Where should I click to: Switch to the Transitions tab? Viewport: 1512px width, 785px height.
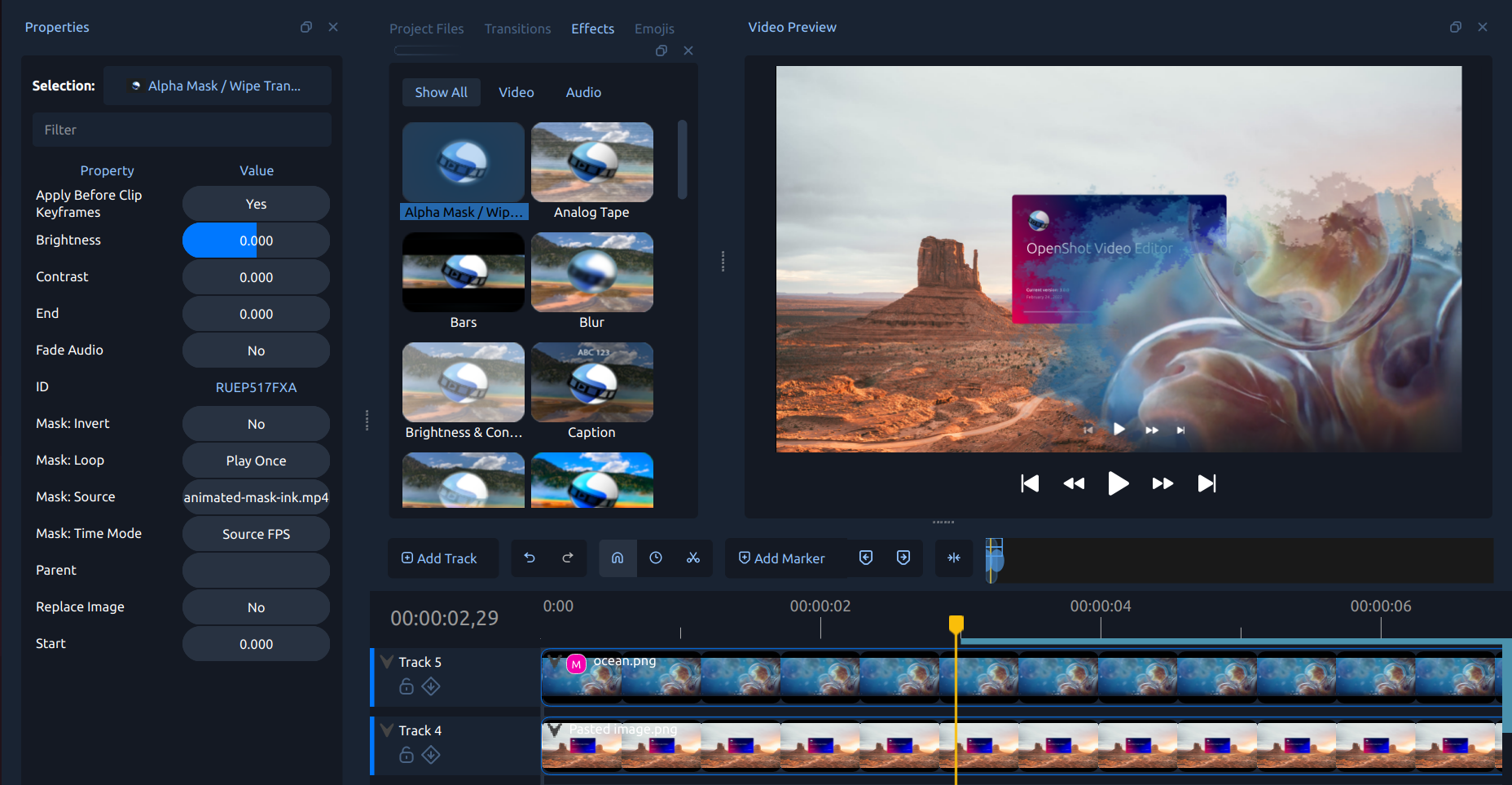(x=517, y=29)
